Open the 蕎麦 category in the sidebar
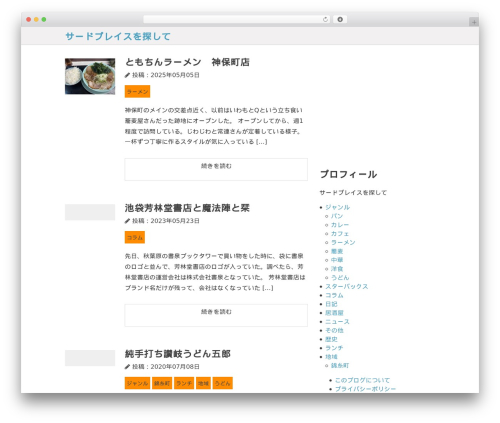This screenshot has width=500, height=423. pyautogui.click(x=337, y=251)
